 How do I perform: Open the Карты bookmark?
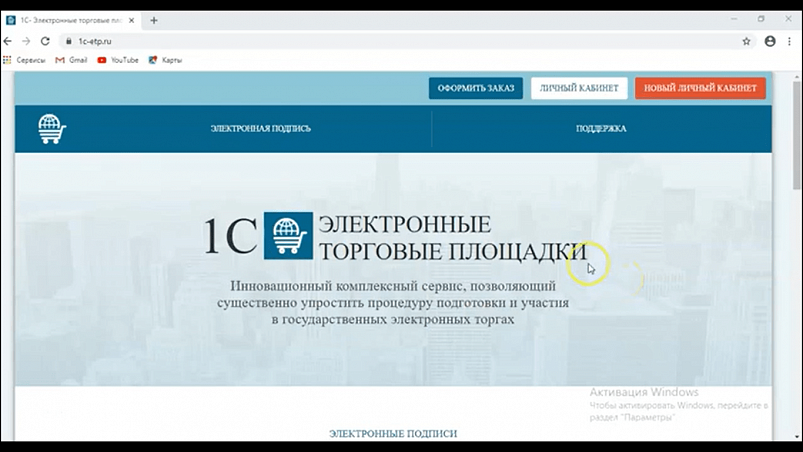click(x=165, y=60)
